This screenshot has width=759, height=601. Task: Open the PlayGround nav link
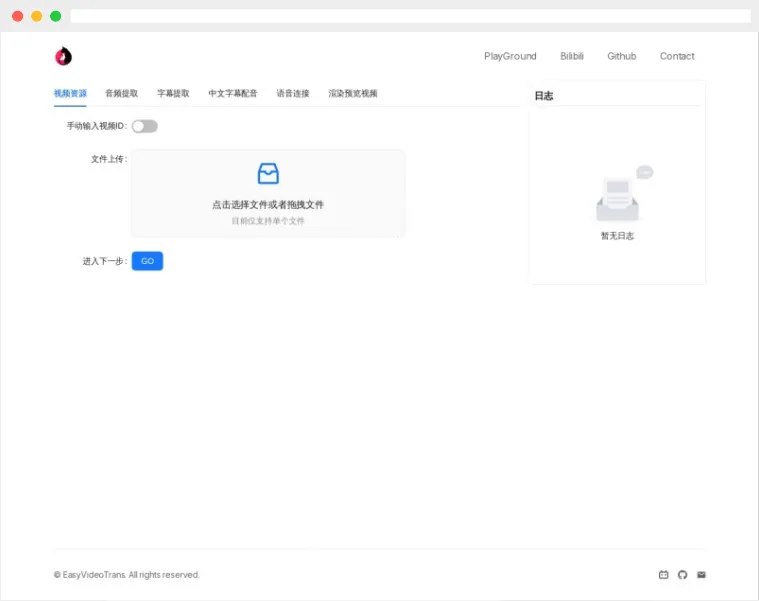coord(510,56)
